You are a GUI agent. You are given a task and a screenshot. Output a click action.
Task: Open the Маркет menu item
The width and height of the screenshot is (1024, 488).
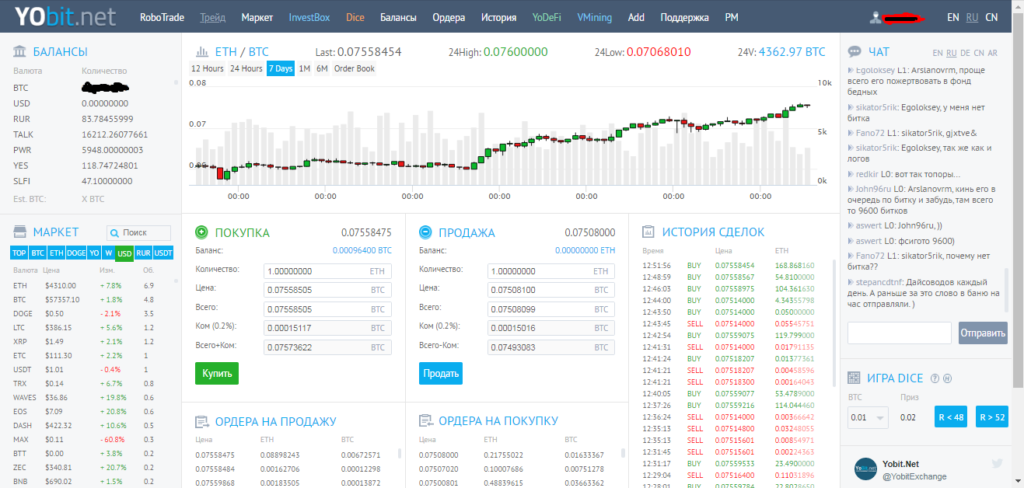(x=257, y=18)
